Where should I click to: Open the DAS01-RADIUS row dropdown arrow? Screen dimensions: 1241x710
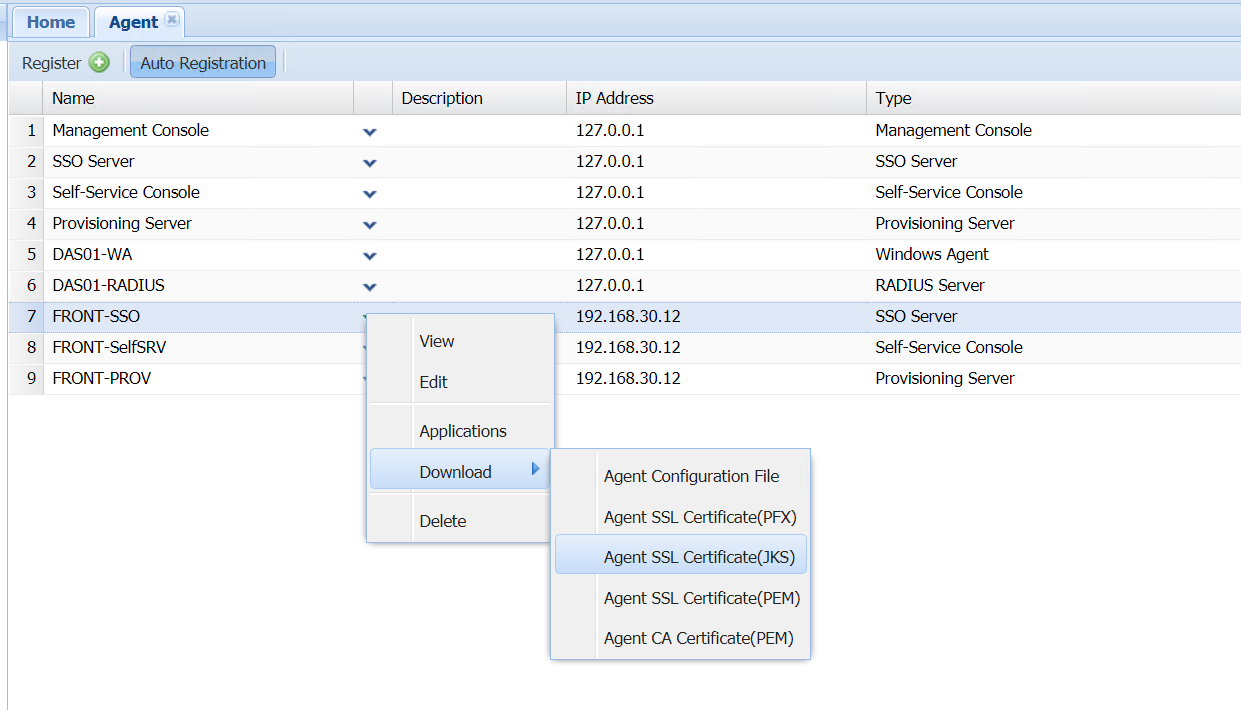[x=370, y=287]
